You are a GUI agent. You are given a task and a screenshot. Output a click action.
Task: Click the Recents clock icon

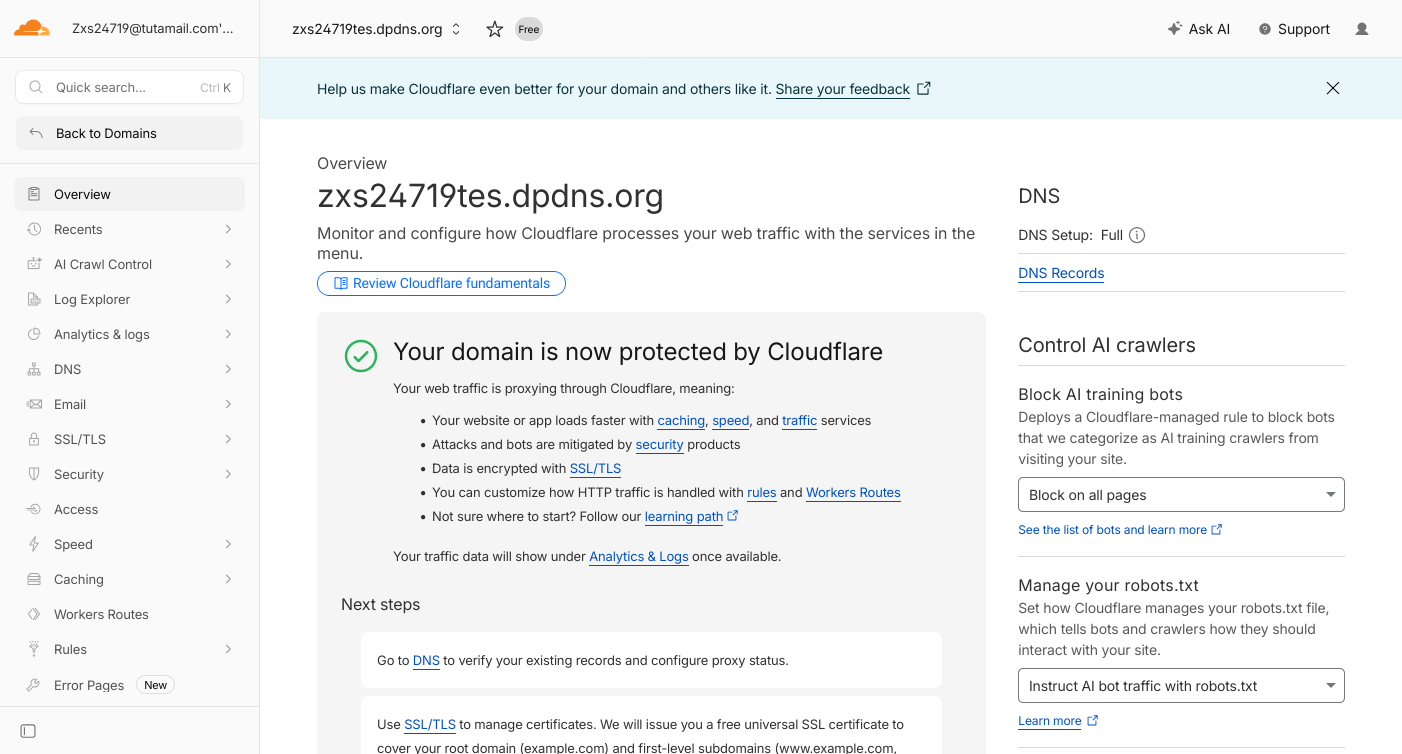[34, 229]
